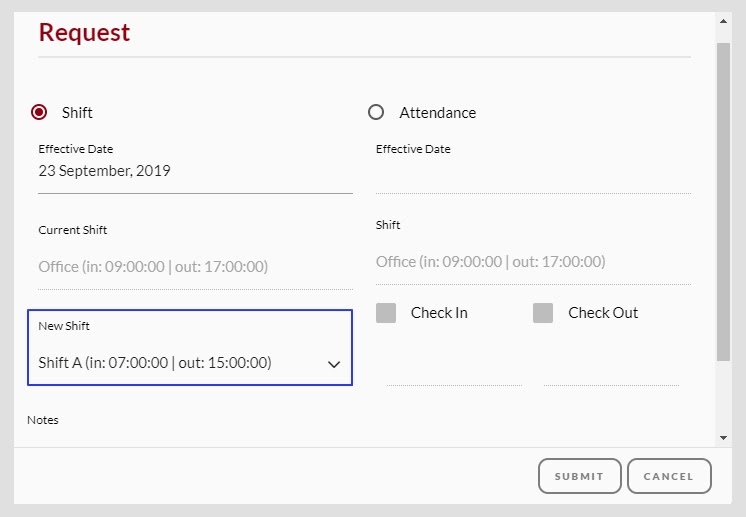
Task: Click the Current Shift field
Action: coord(195,267)
